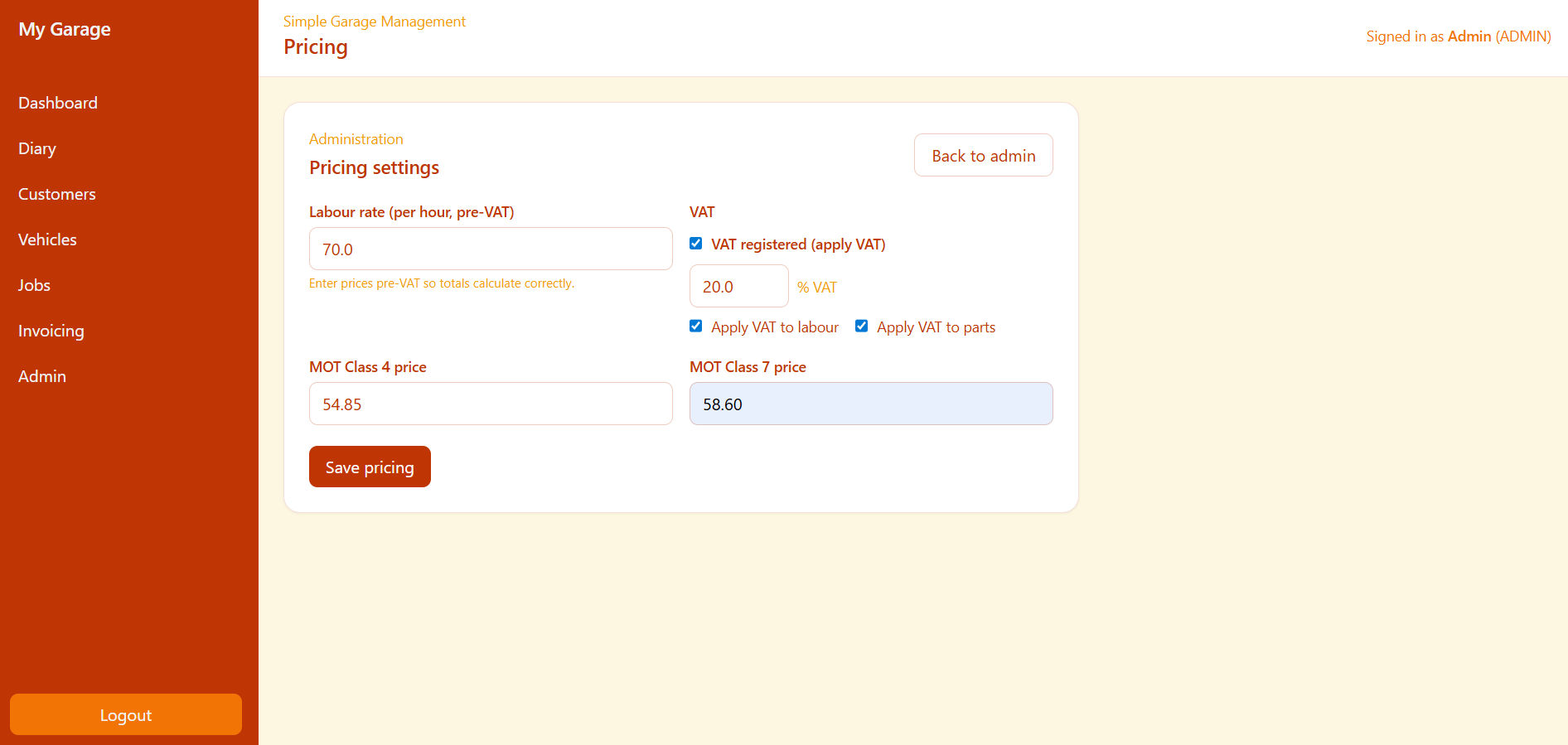Toggle the Apply VAT to parts checkbox
The image size is (1568, 745).
click(x=862, y=327)
